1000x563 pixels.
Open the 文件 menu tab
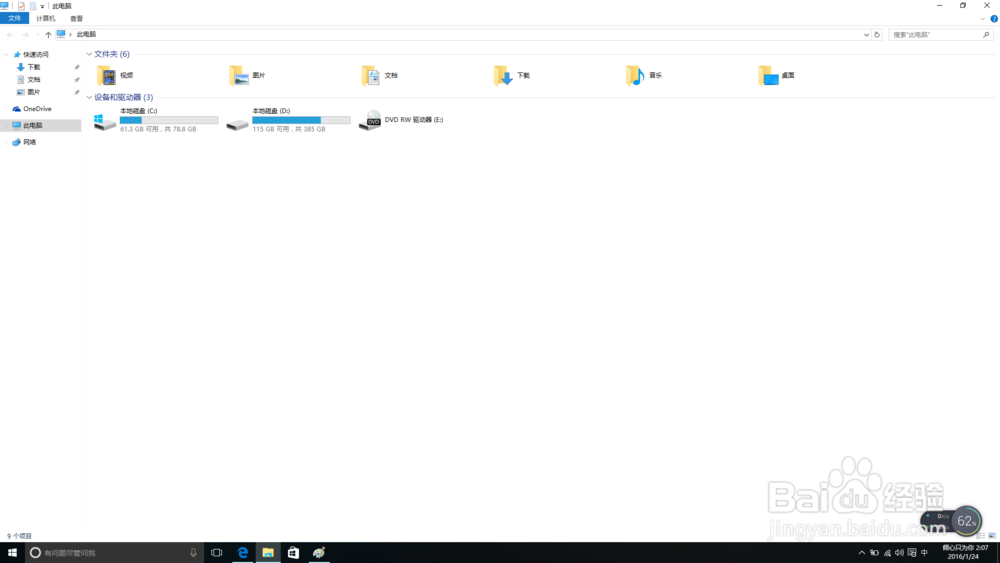pos(15,18)
